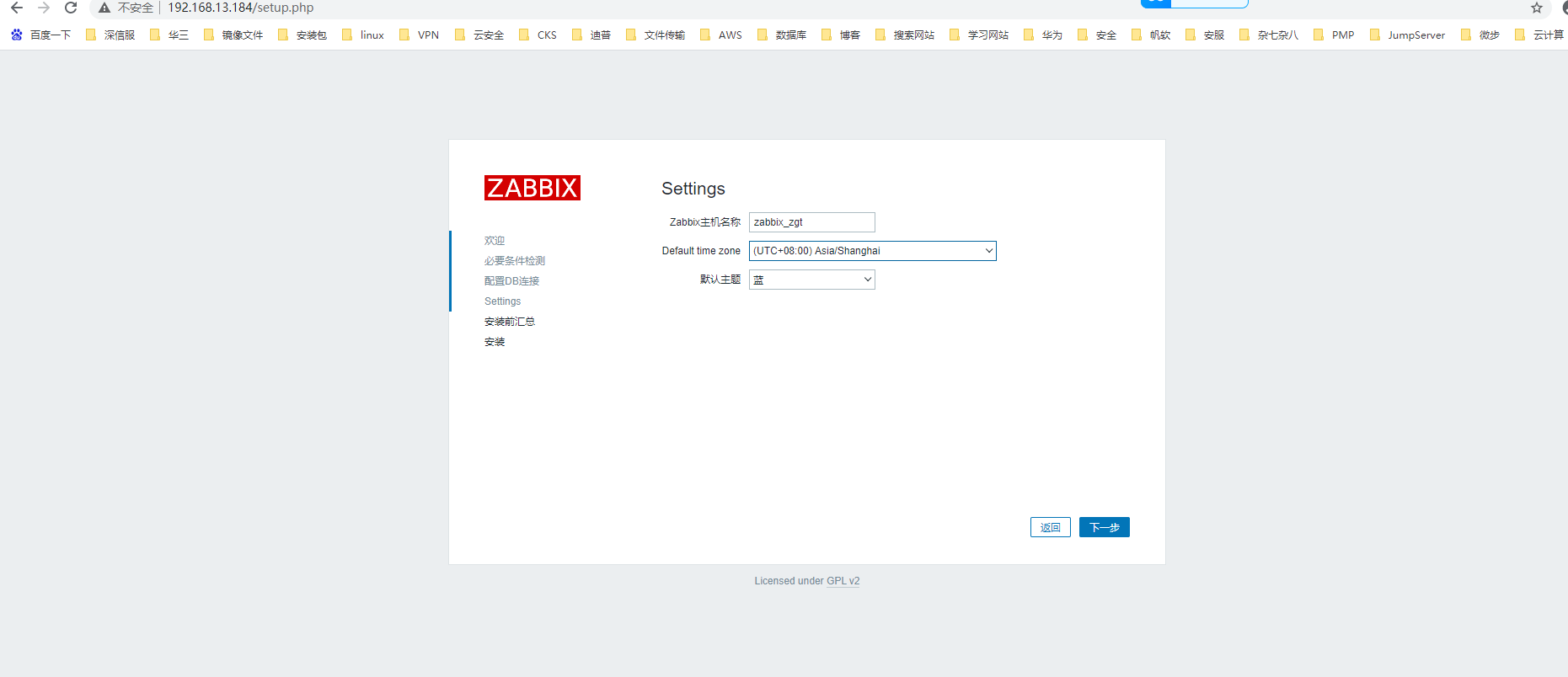Select the 欢迎 step in sidebar

(x=495, y=241)
